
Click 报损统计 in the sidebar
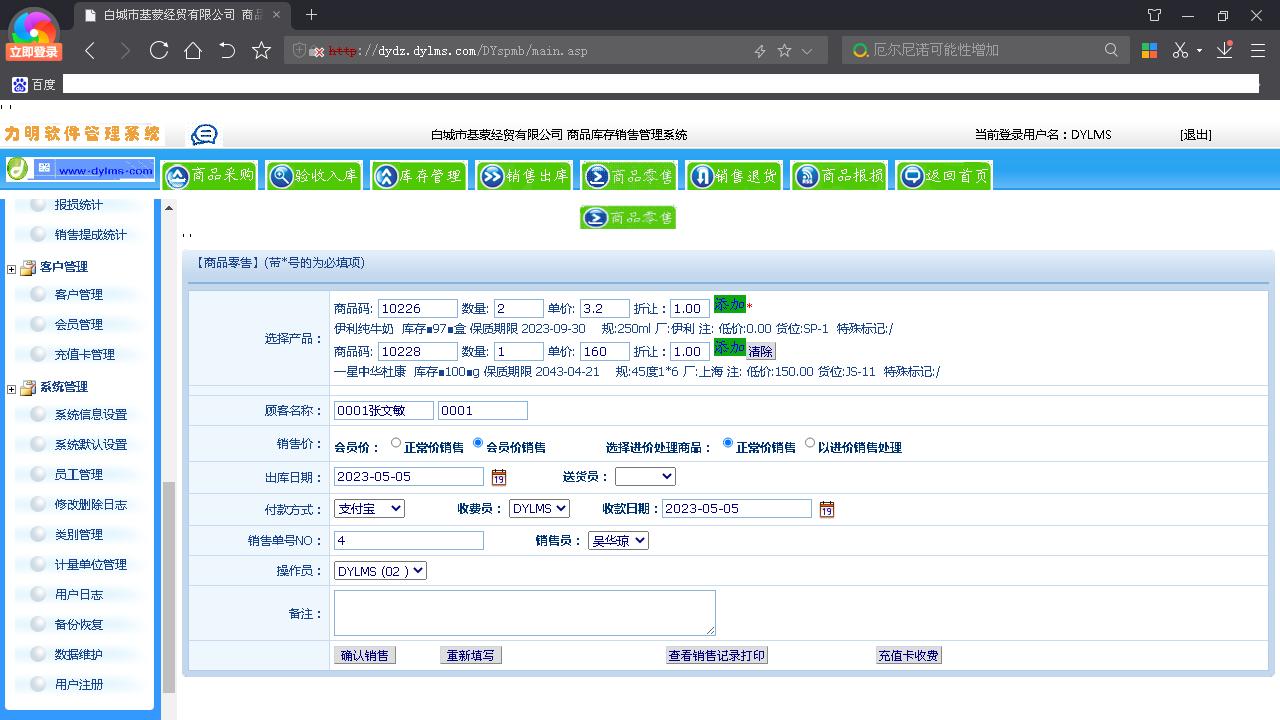tap(78, 205)
